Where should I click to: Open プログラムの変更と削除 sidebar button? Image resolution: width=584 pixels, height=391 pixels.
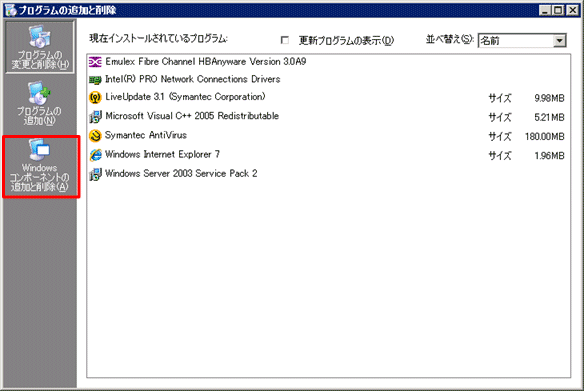click(x=39, y=47)
